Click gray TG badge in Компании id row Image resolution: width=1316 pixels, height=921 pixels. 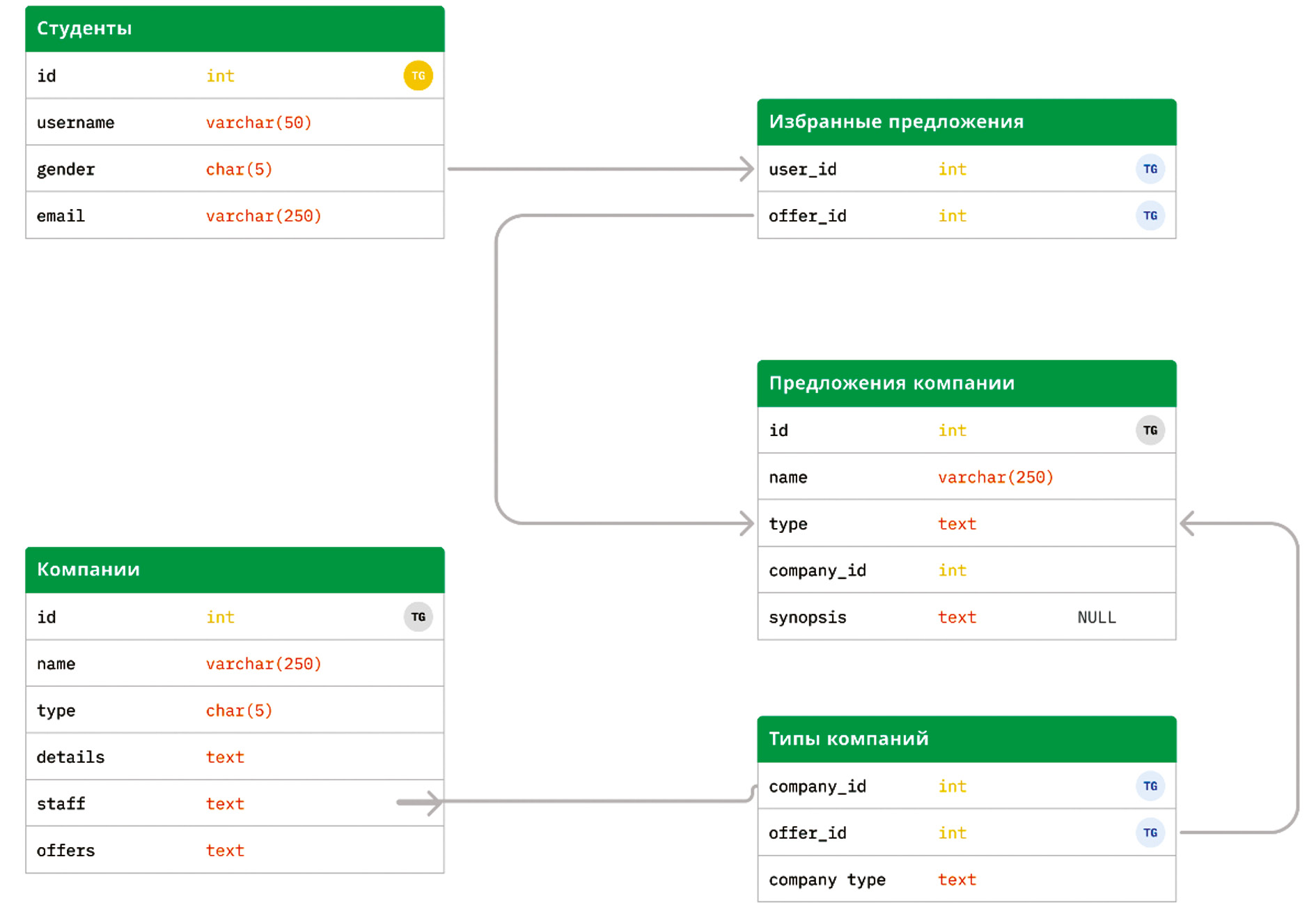point(418,617)
